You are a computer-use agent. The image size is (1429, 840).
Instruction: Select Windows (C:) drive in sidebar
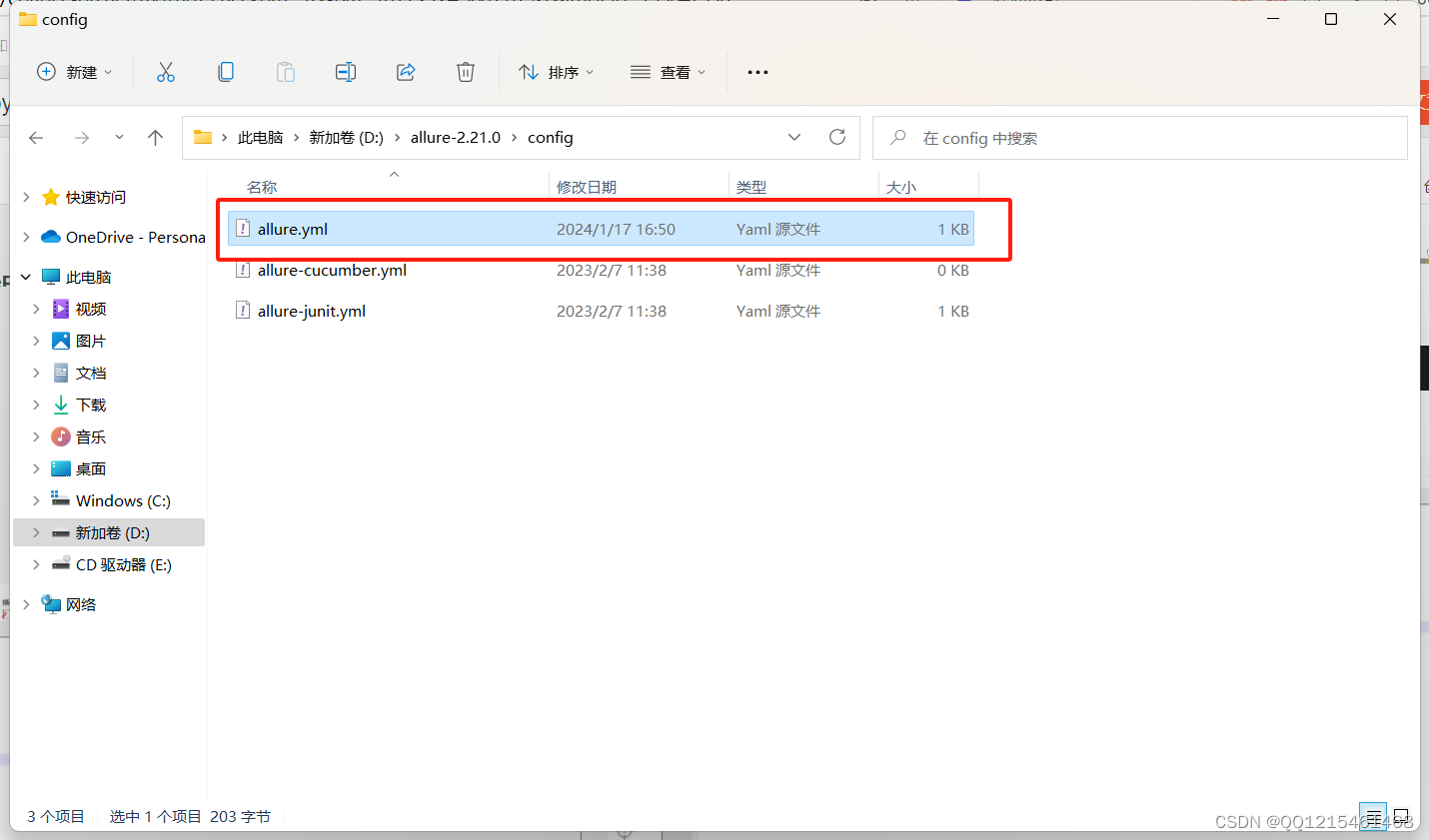pyautogui.click(x=123, y=500)
